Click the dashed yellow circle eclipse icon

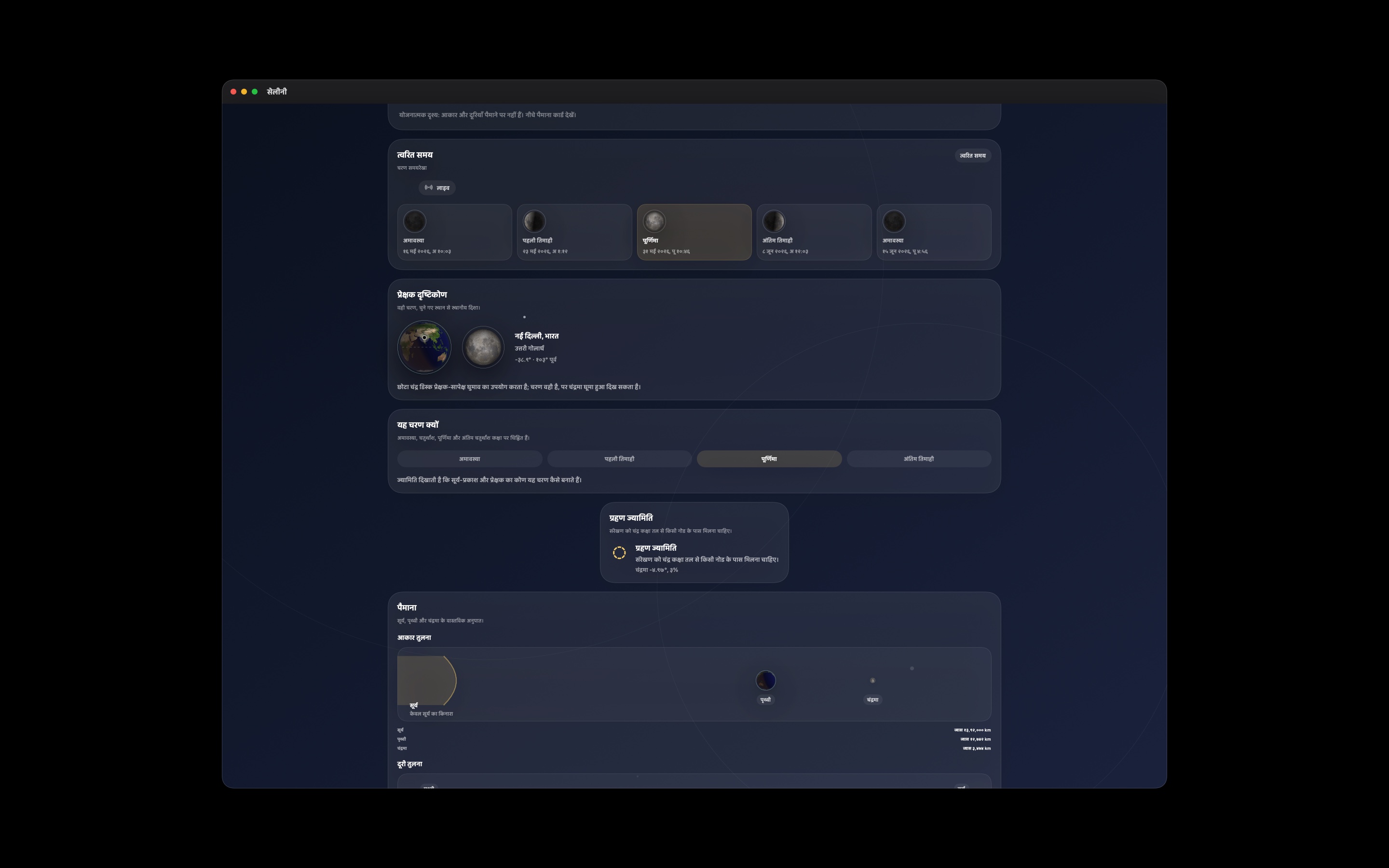click(x=619, y=553)
